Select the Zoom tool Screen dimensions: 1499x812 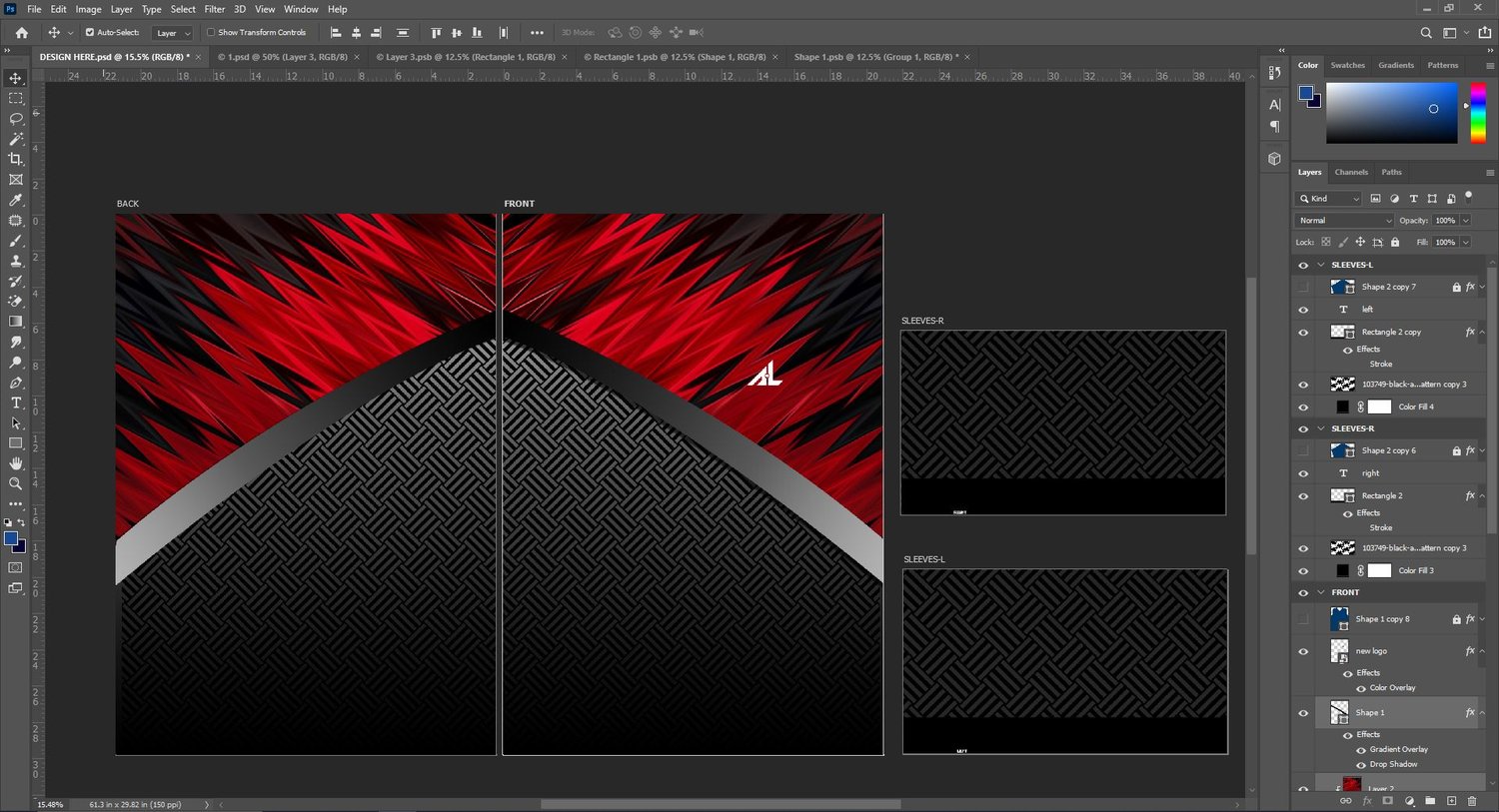click(x=16, y=483)
